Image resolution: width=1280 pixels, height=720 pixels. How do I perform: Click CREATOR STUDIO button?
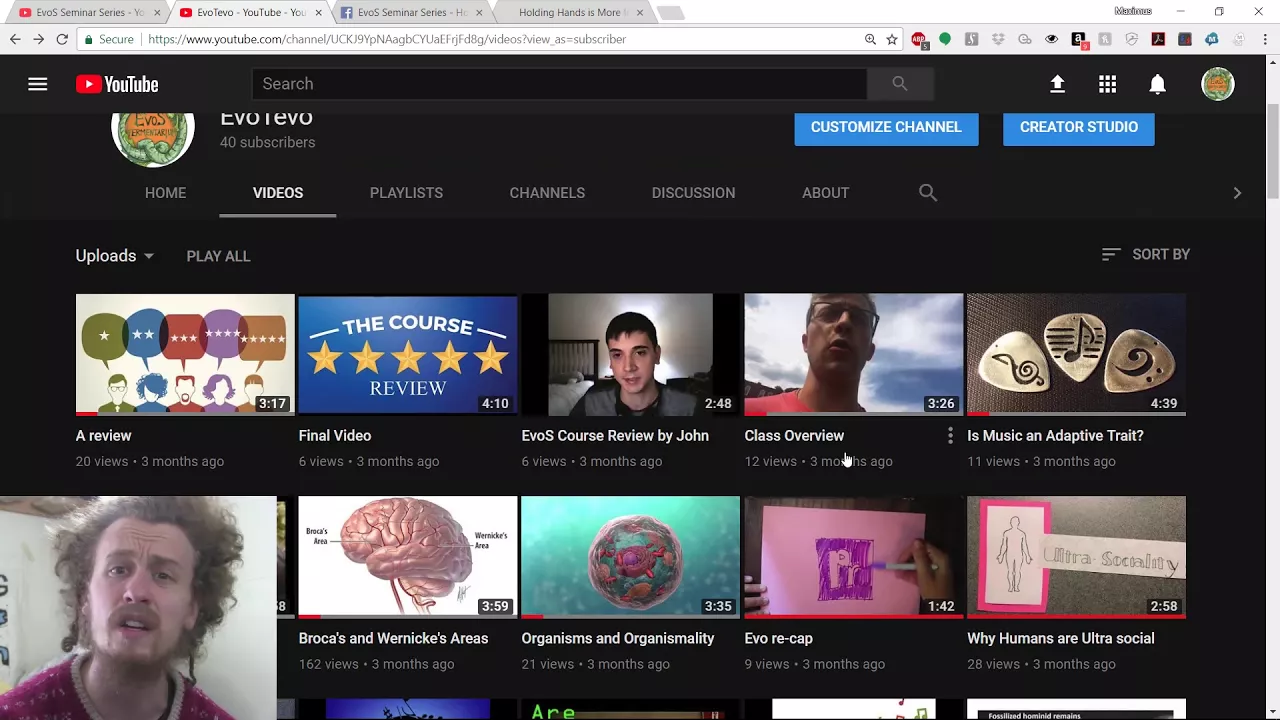(1079, 127)
